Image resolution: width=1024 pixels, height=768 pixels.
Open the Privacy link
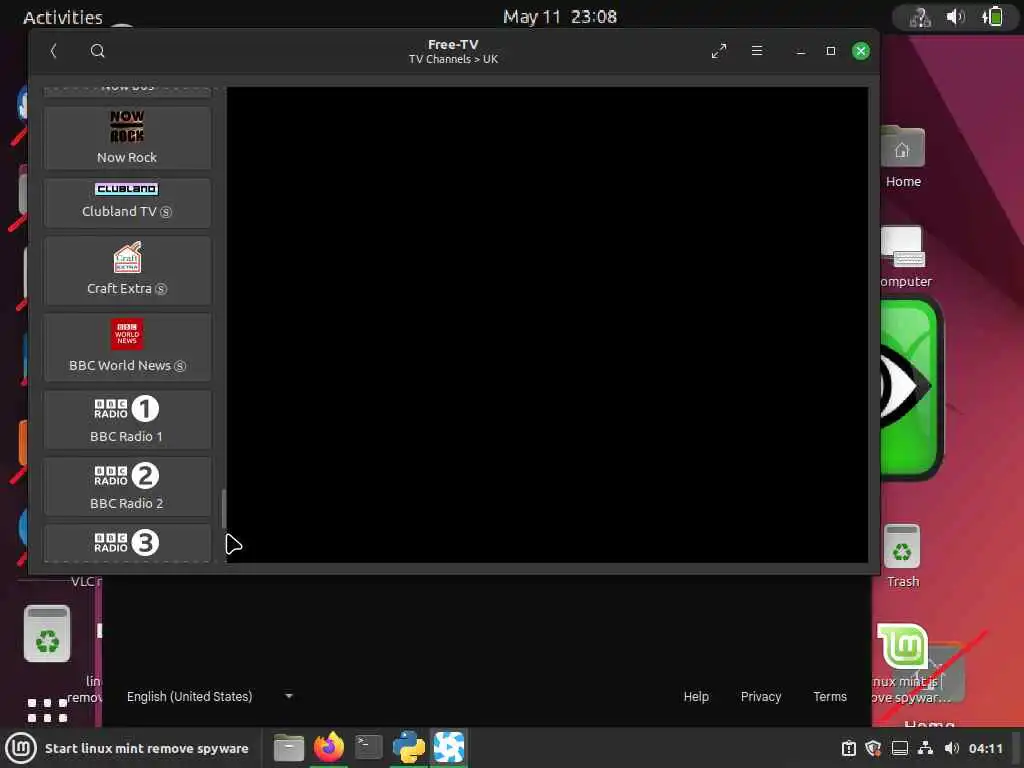tap(761, 697)
